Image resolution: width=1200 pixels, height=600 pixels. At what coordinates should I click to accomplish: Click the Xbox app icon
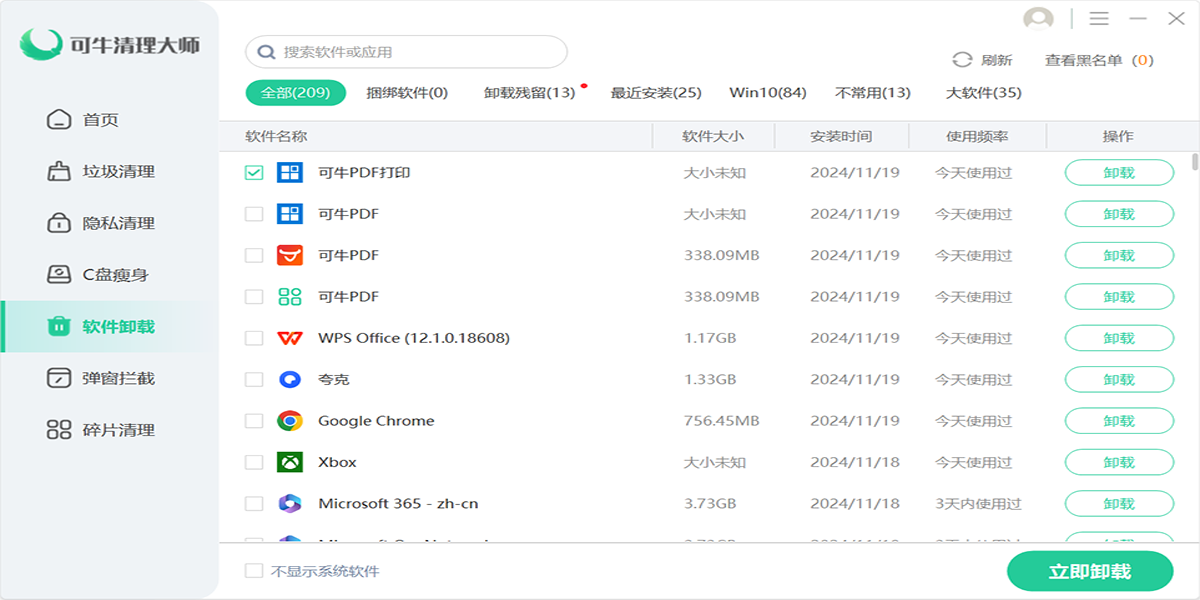tap(290, 462)
